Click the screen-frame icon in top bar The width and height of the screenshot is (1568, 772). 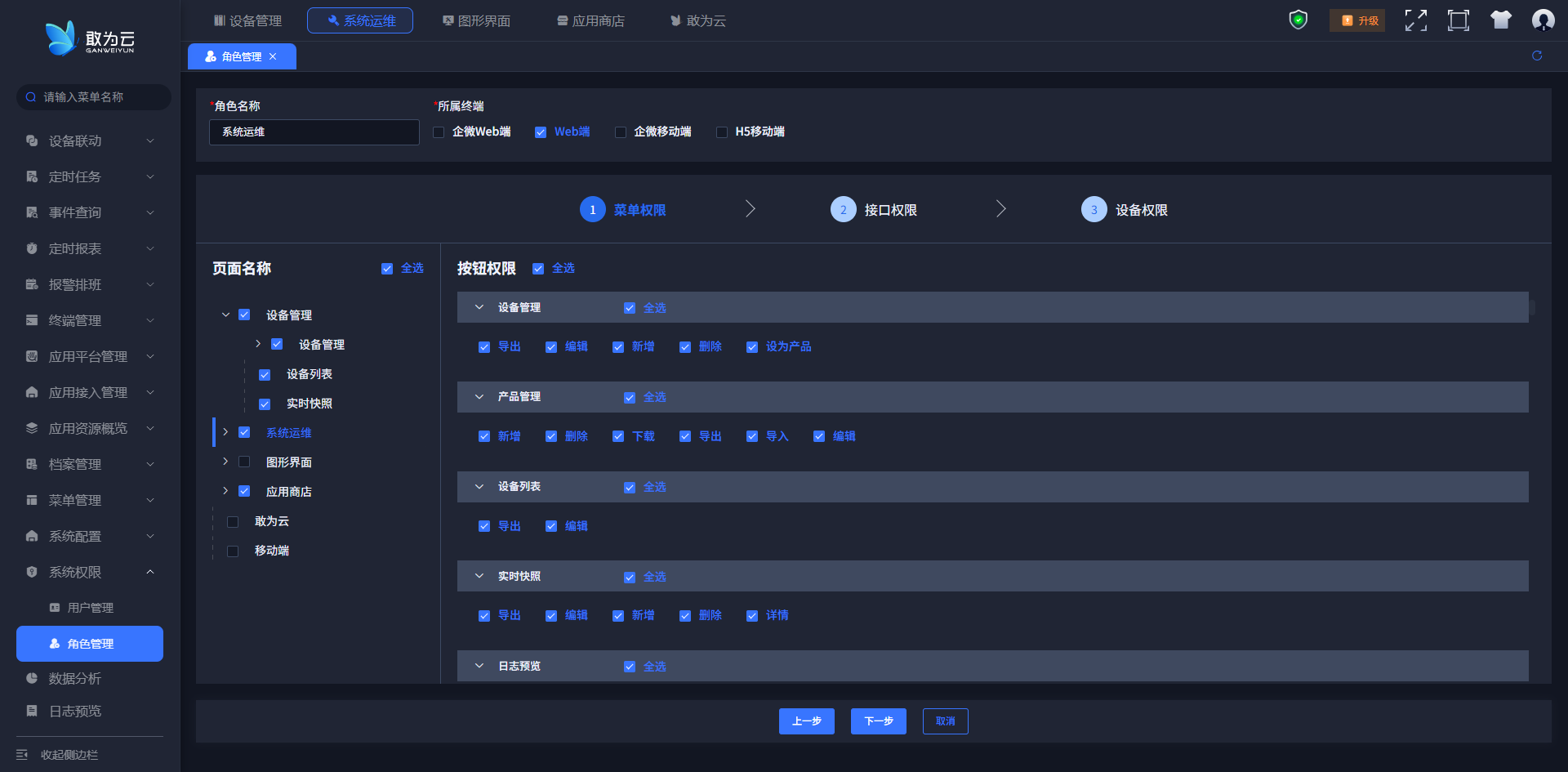(x=1458, y=20)
